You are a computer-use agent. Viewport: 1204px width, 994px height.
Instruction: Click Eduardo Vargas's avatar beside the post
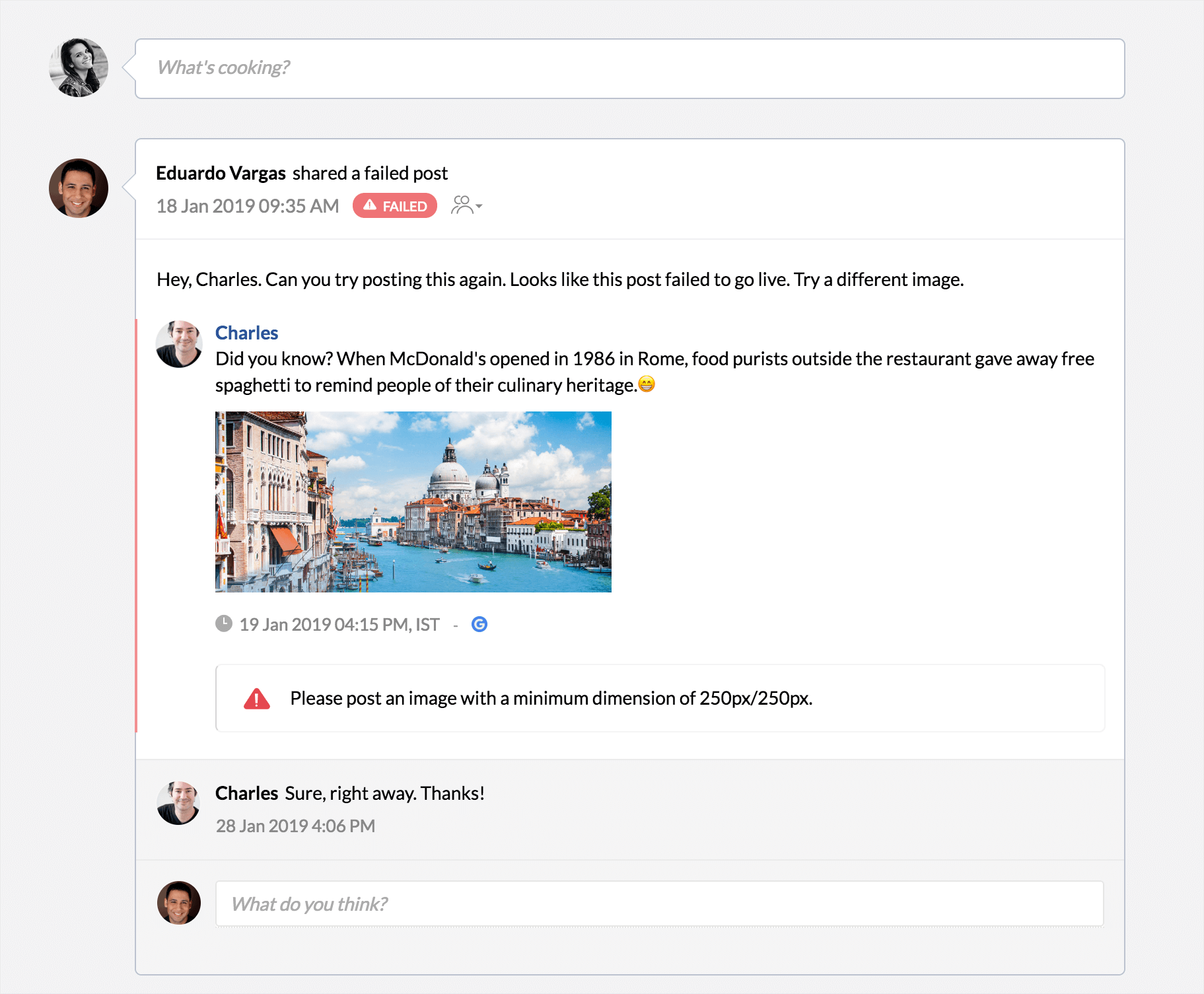[79, 188]
